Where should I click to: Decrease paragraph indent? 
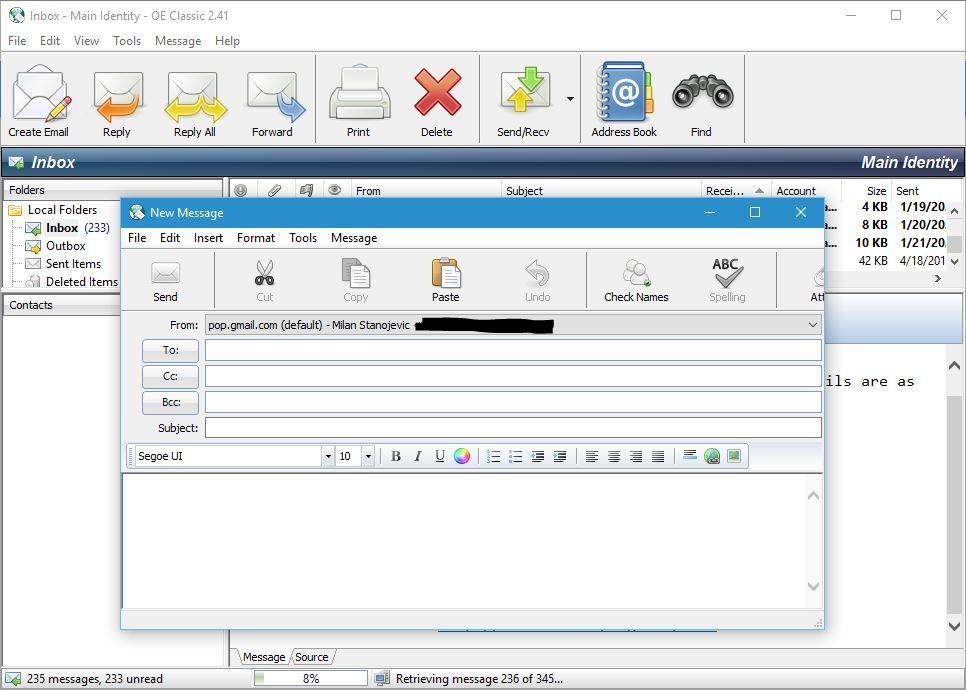click(x=538, y=457)
